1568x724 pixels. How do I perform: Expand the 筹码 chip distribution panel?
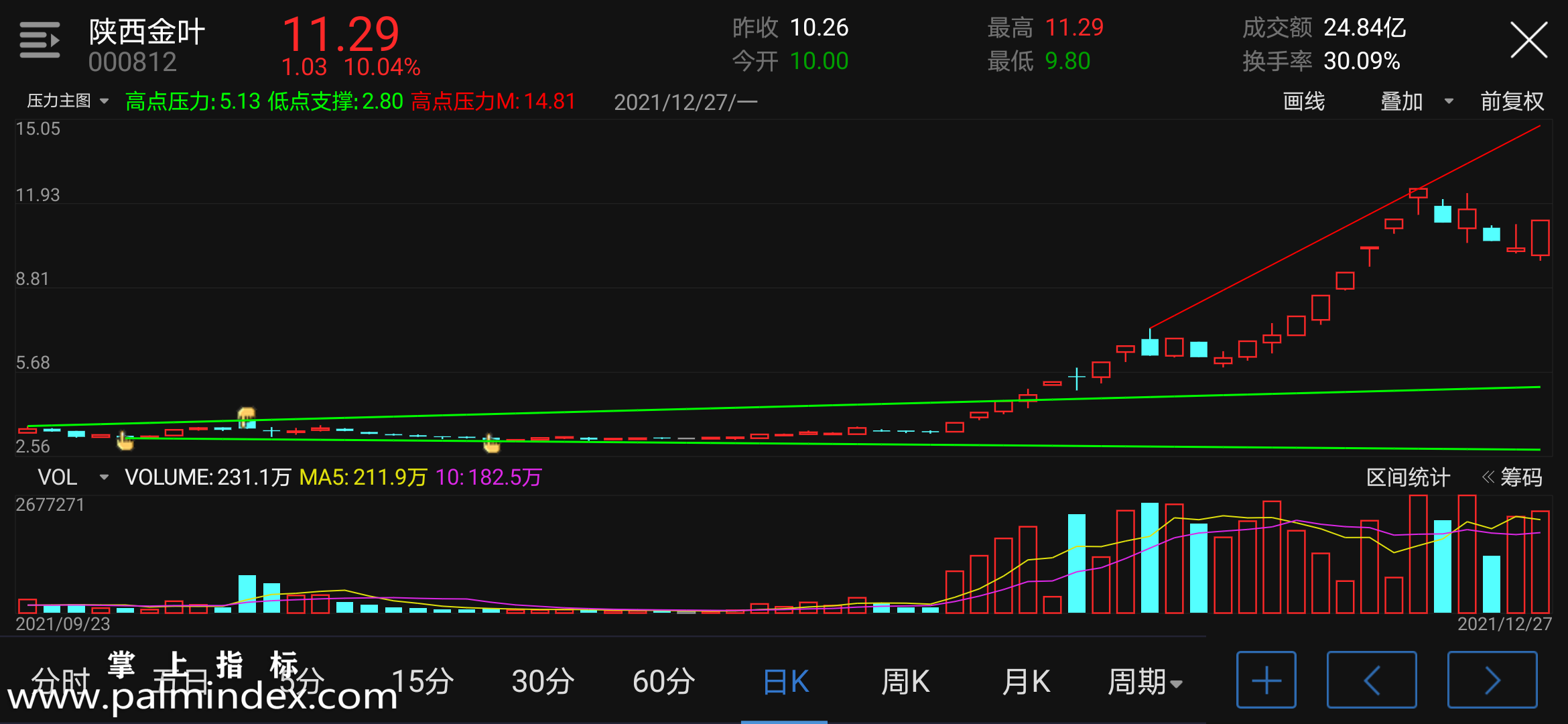click(1512, 477)
